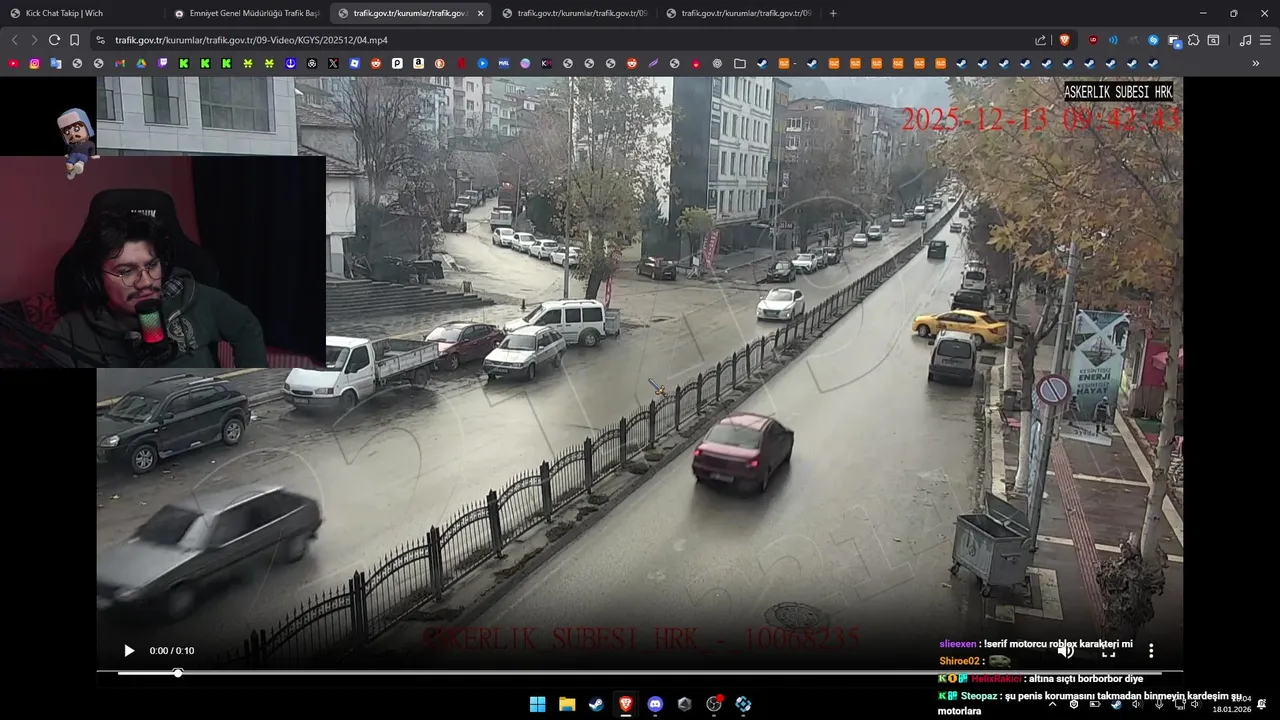Open the Amazon bookmark
Screen dimensions: 1280x720
[418, 63]
